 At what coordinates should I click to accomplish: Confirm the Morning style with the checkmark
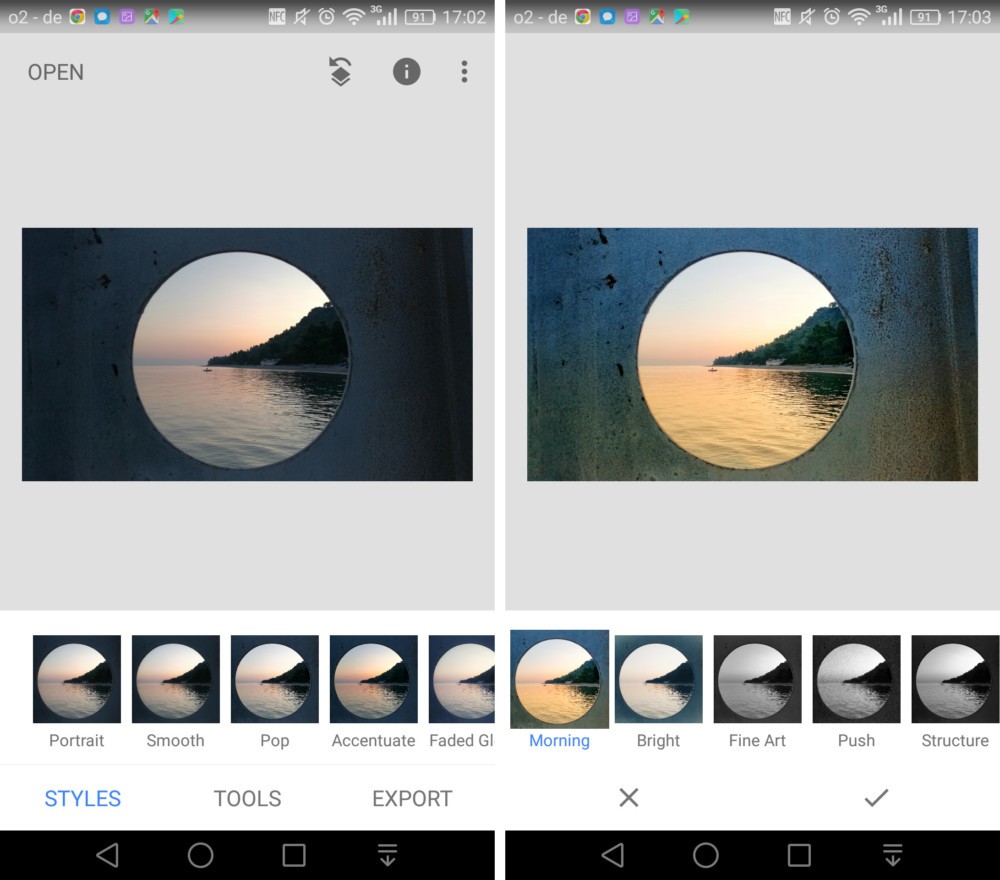coord(877,798)
